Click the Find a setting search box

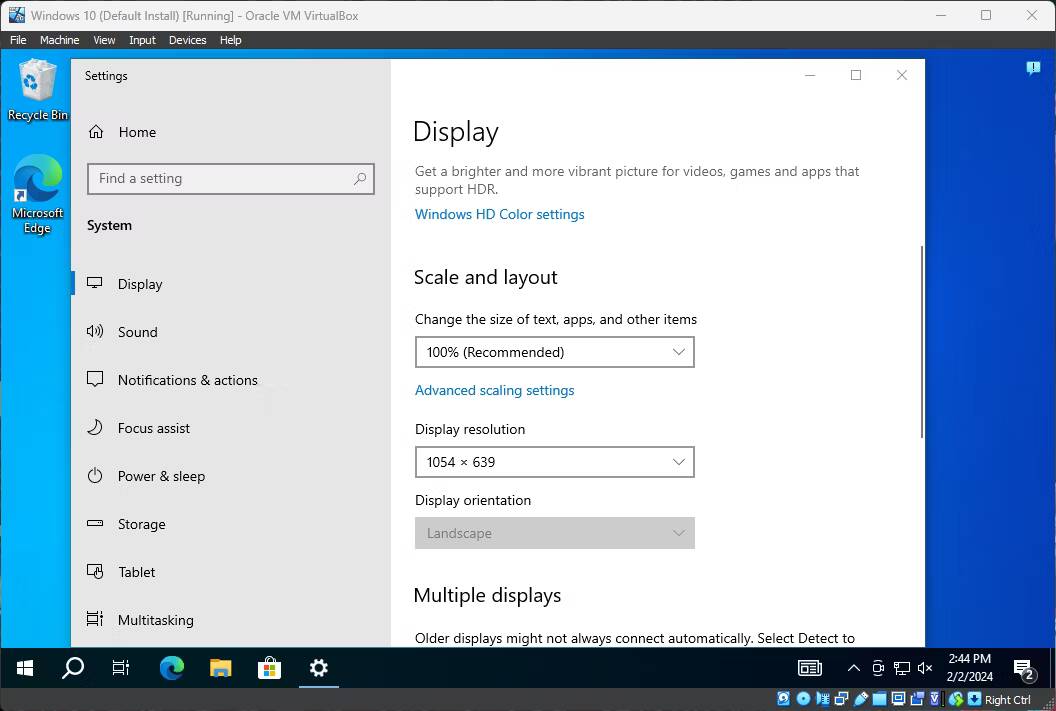230,178
